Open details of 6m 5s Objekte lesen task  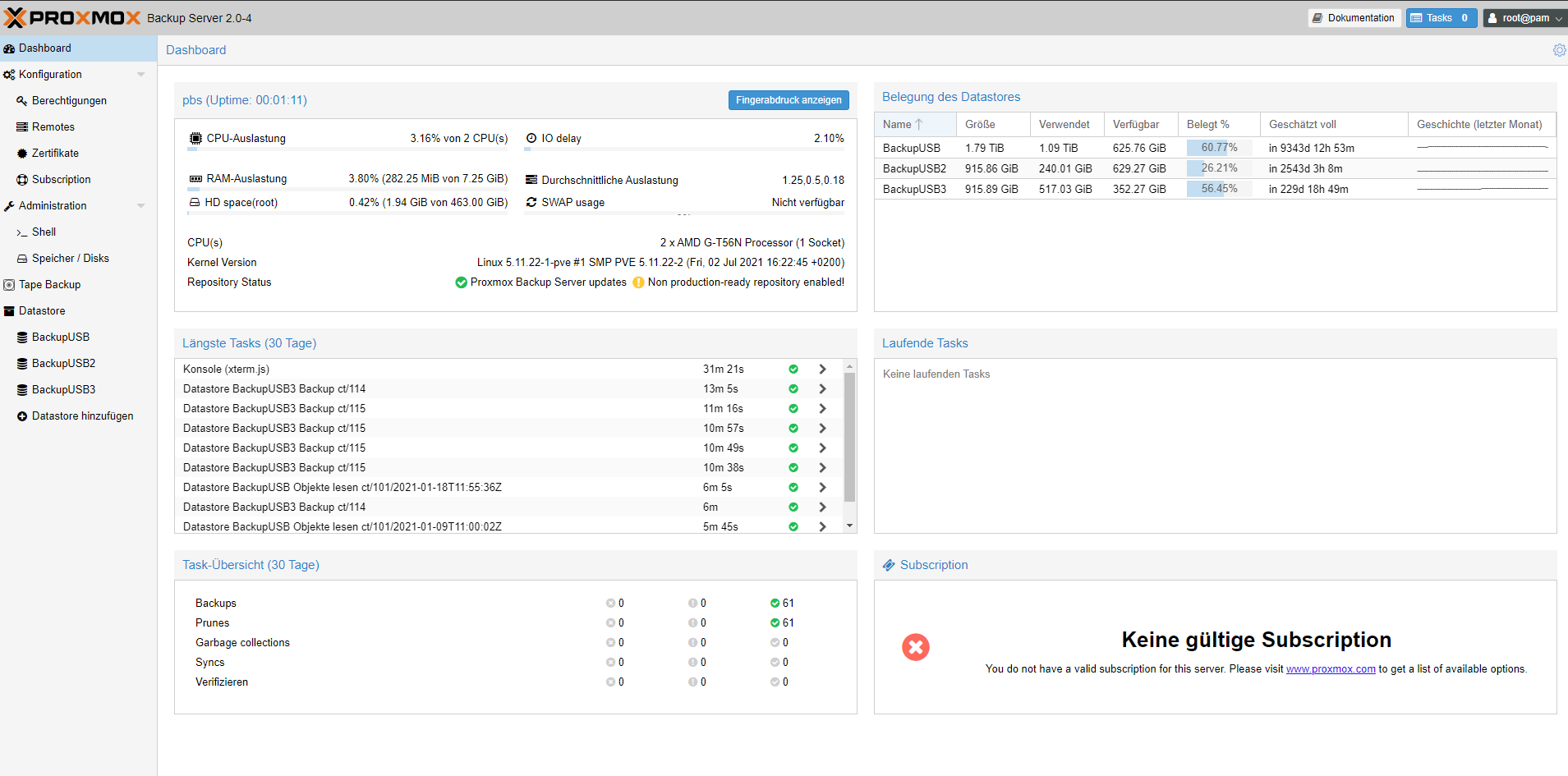(822, 487)
